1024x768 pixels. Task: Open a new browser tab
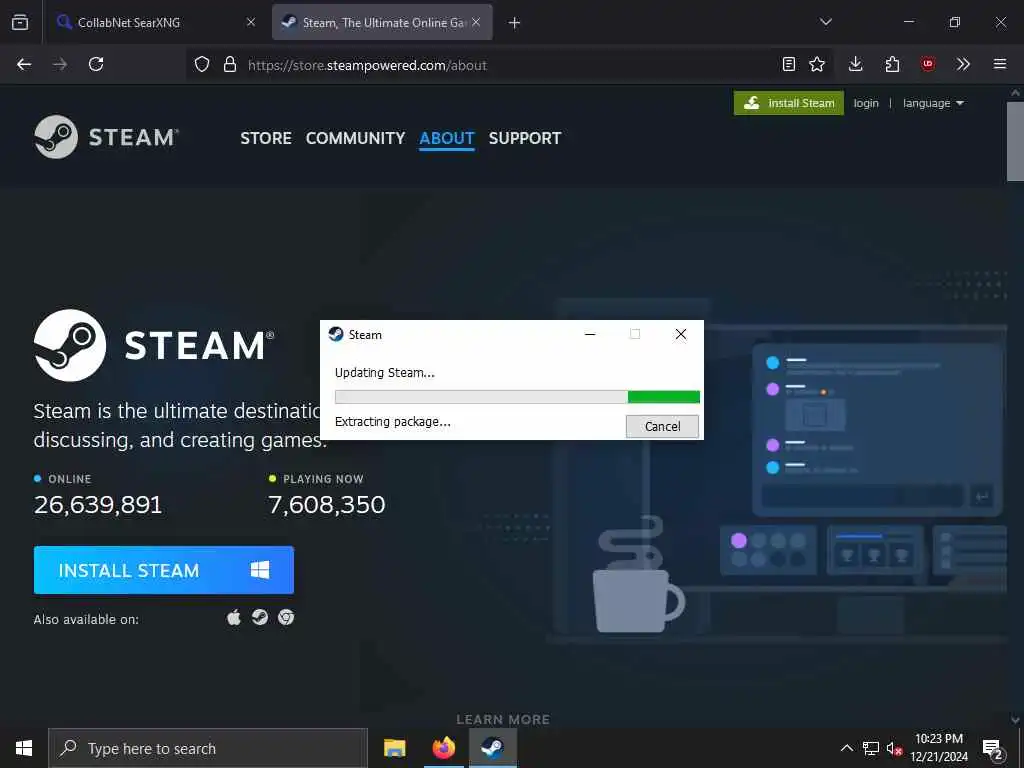[515, 23]
